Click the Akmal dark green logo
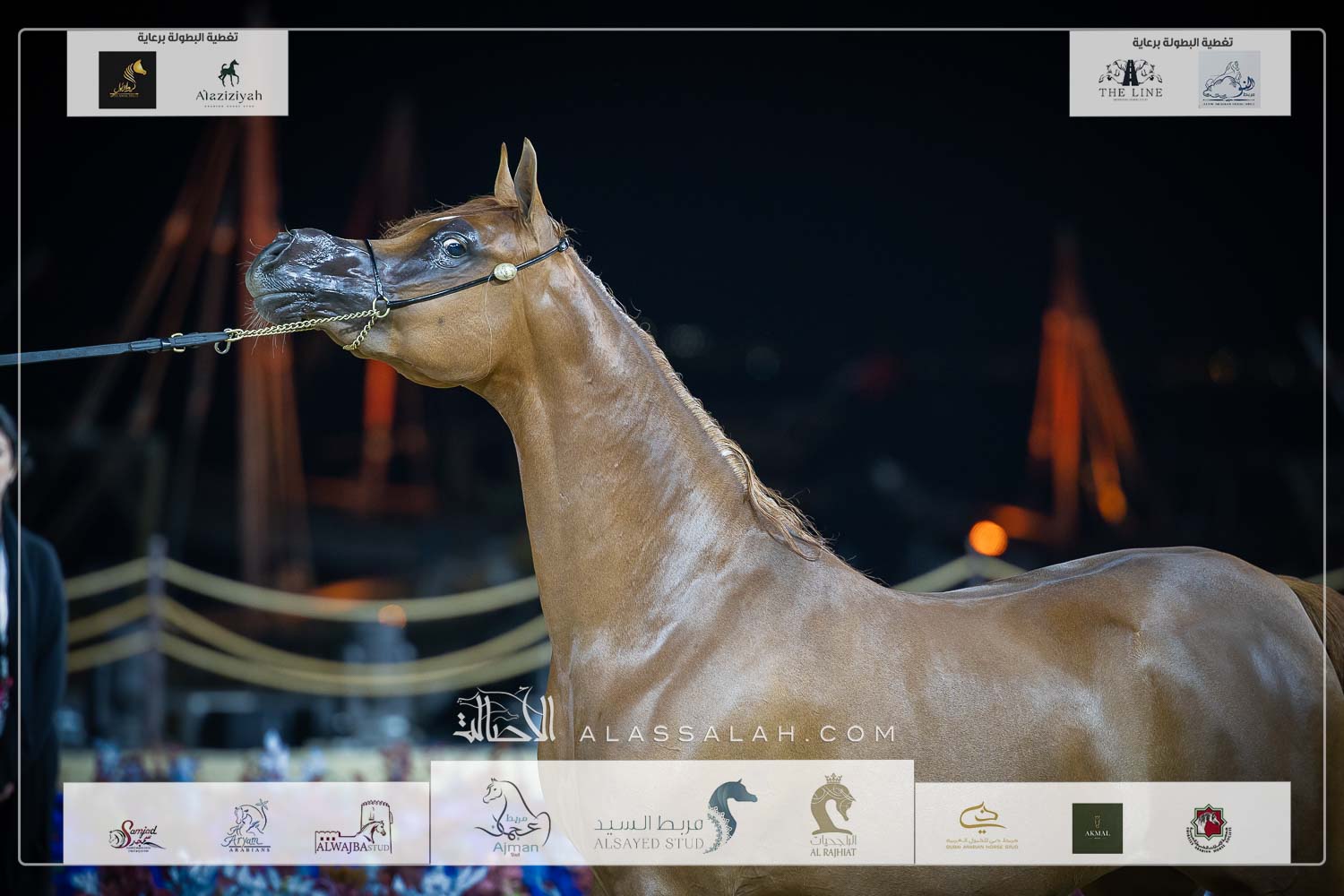 point(1097,827)
